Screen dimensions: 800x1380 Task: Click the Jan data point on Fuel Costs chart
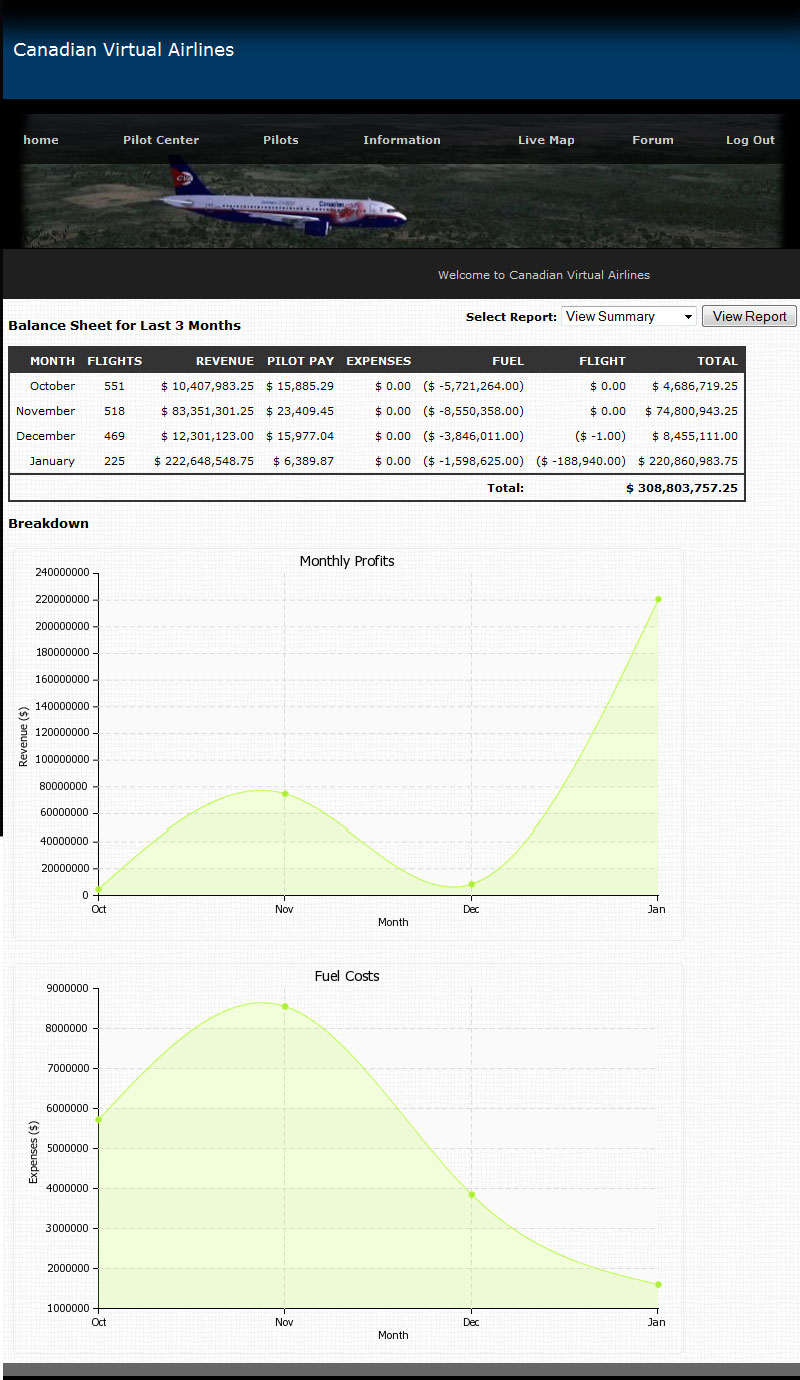(x=658, y=1284)
